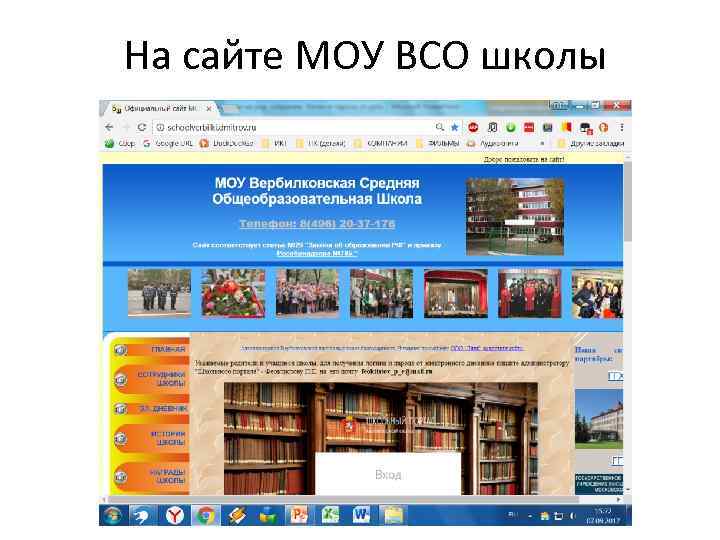Open the cadets parade thumbnail photo
Viewport: 720px width, 540px height.
(159, 293)
